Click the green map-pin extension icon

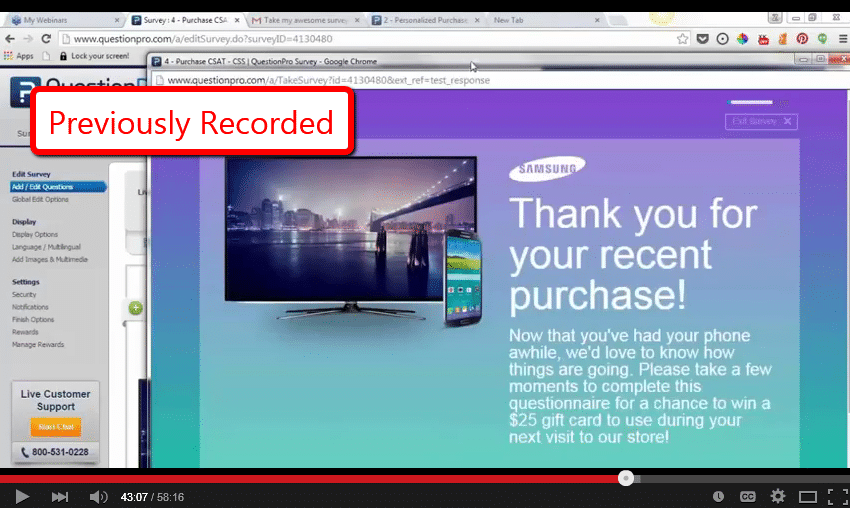[x=822, y=39]
